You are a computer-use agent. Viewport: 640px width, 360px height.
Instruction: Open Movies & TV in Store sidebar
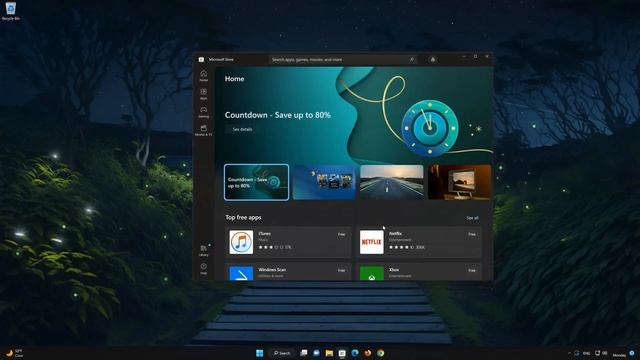(203, 130)
